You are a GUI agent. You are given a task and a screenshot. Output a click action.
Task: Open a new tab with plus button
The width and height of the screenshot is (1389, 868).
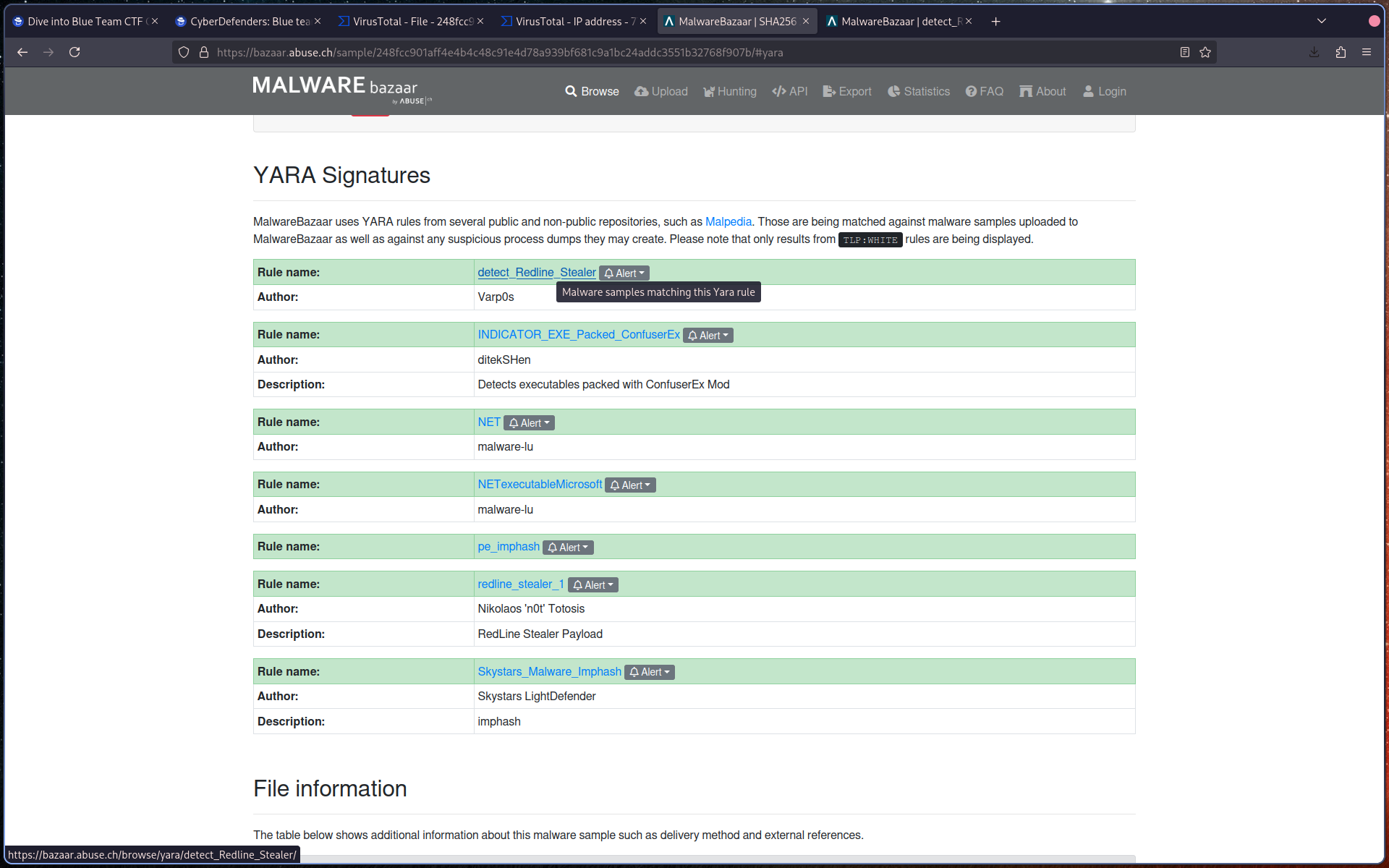(x=996, y=22)
